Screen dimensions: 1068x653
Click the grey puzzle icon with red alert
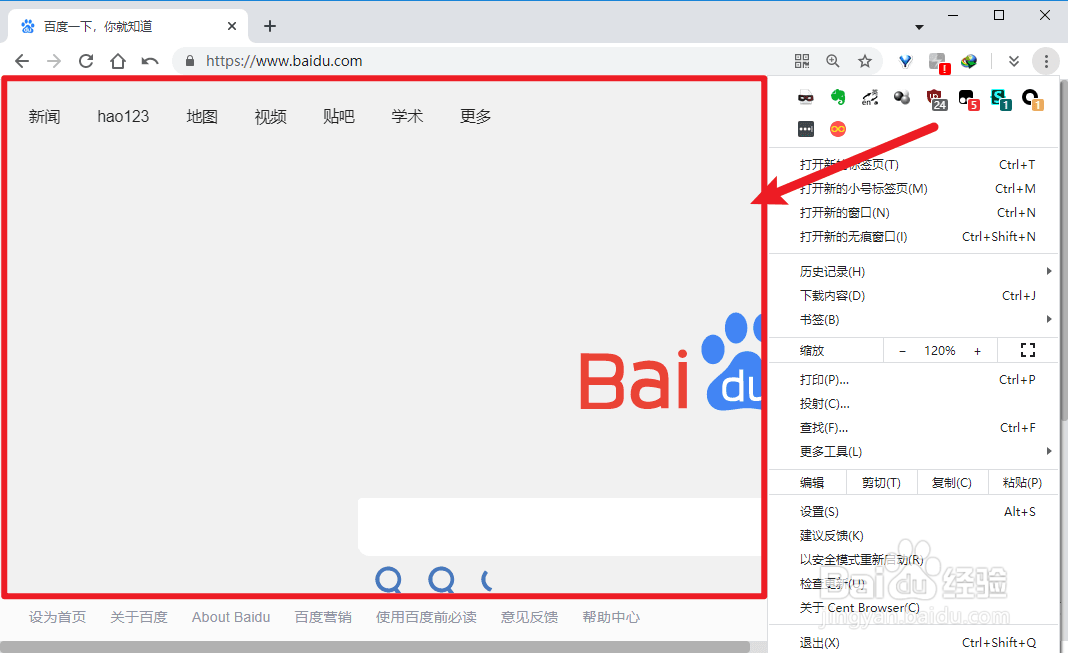click(937, 61)
